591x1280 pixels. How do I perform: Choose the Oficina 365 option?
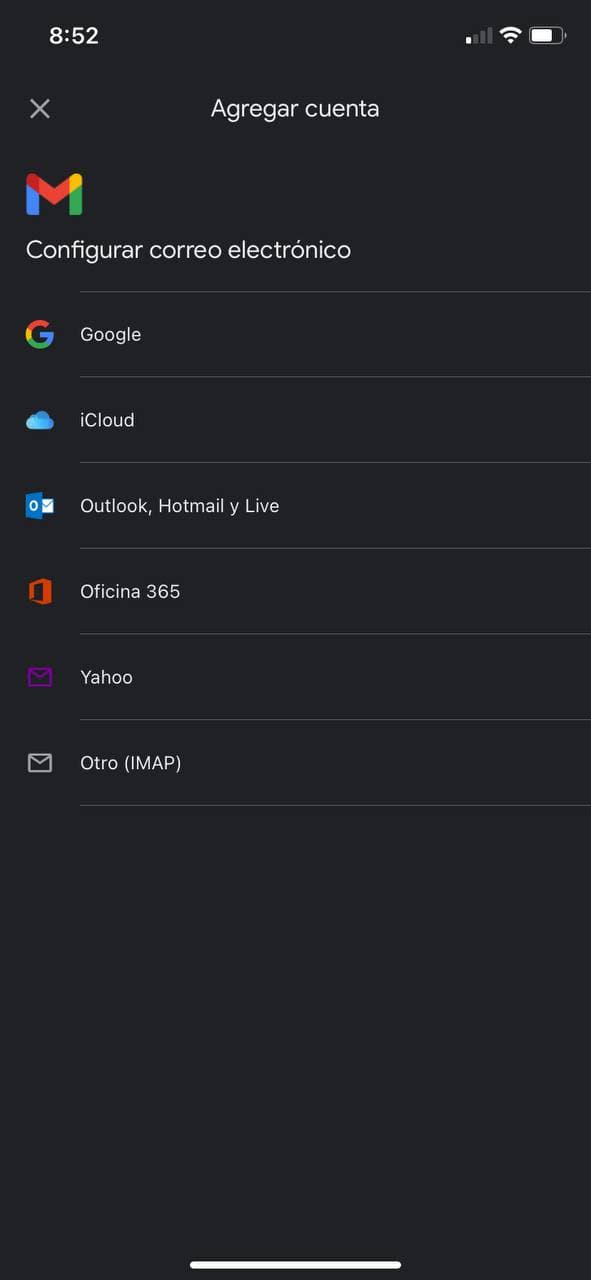pos(295,591)
